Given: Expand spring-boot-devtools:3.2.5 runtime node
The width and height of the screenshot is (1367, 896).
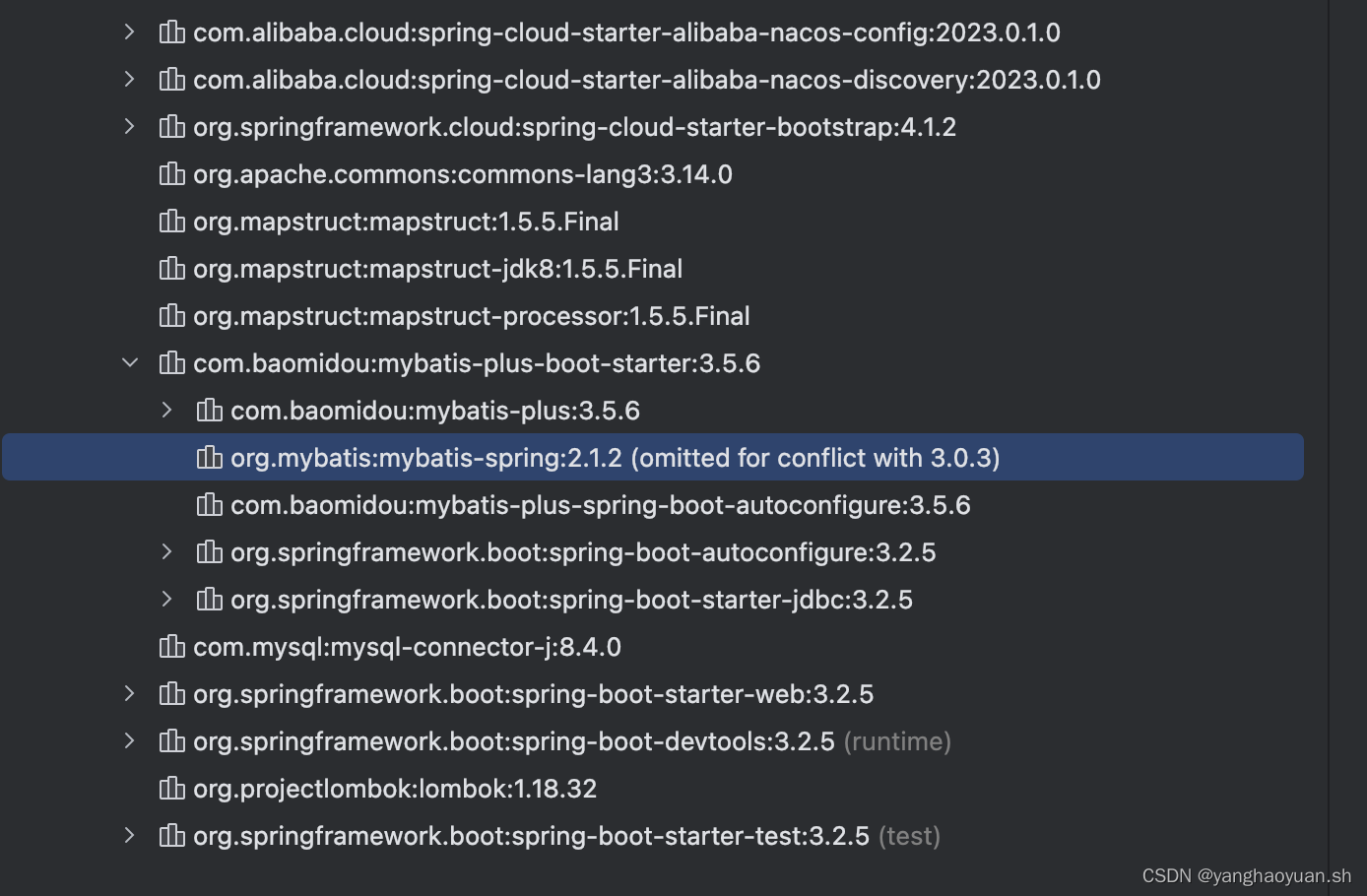Looking at the screenshot, I should (129, 741).
